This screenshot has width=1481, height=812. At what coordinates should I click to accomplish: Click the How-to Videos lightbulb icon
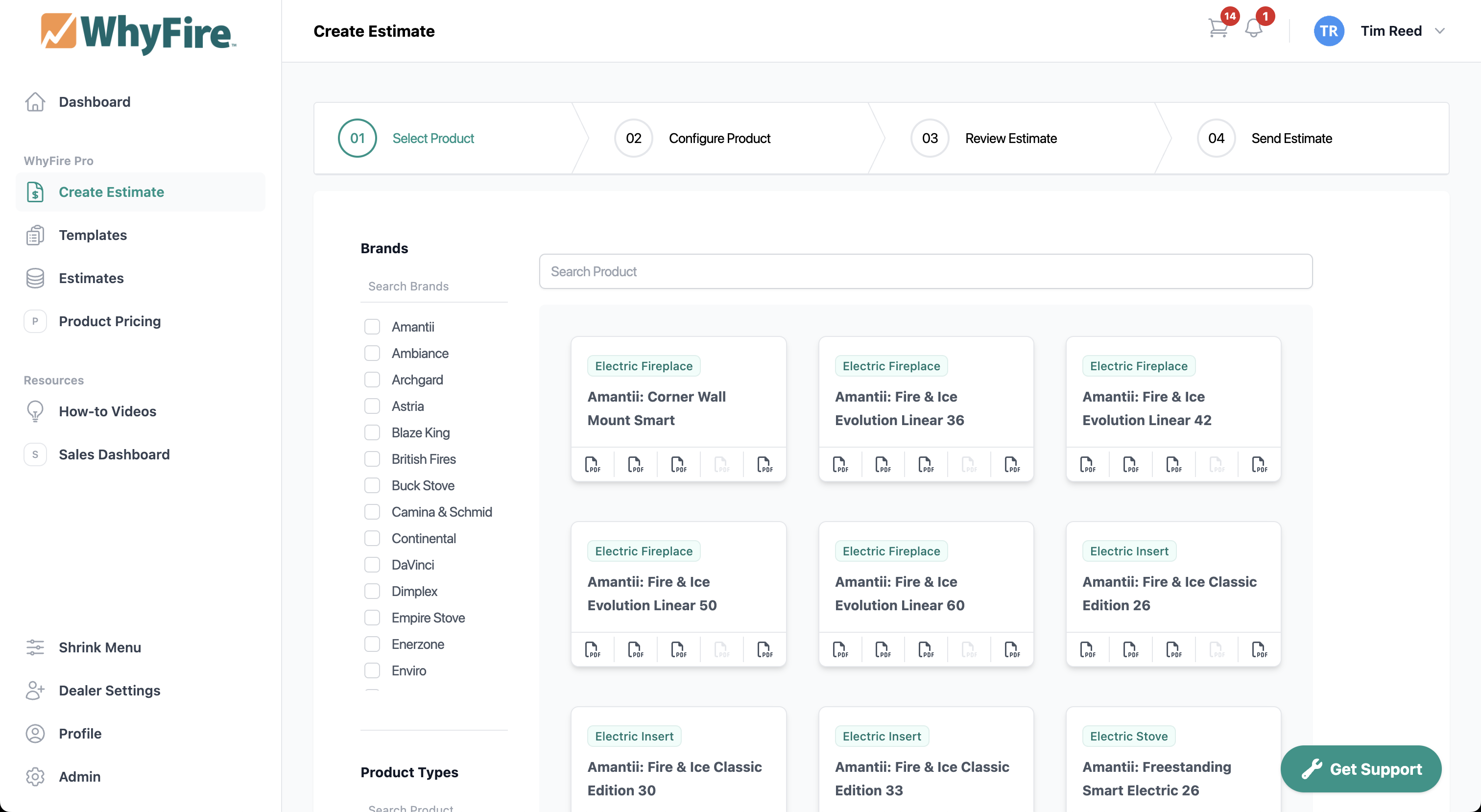(x=35, y=410)
